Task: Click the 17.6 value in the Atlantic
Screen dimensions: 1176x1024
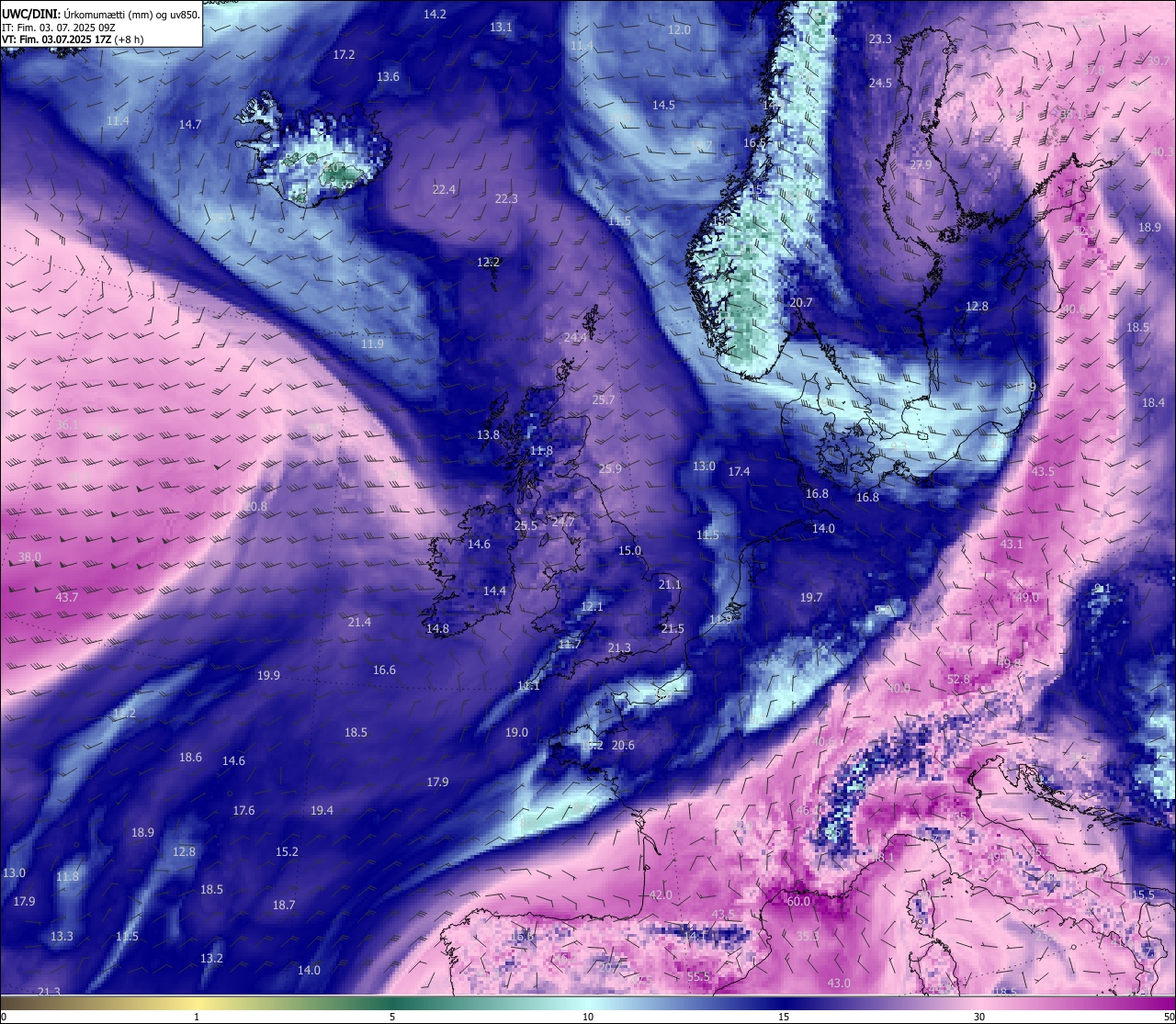Action: pyautogui.click(x=243, y=810)
